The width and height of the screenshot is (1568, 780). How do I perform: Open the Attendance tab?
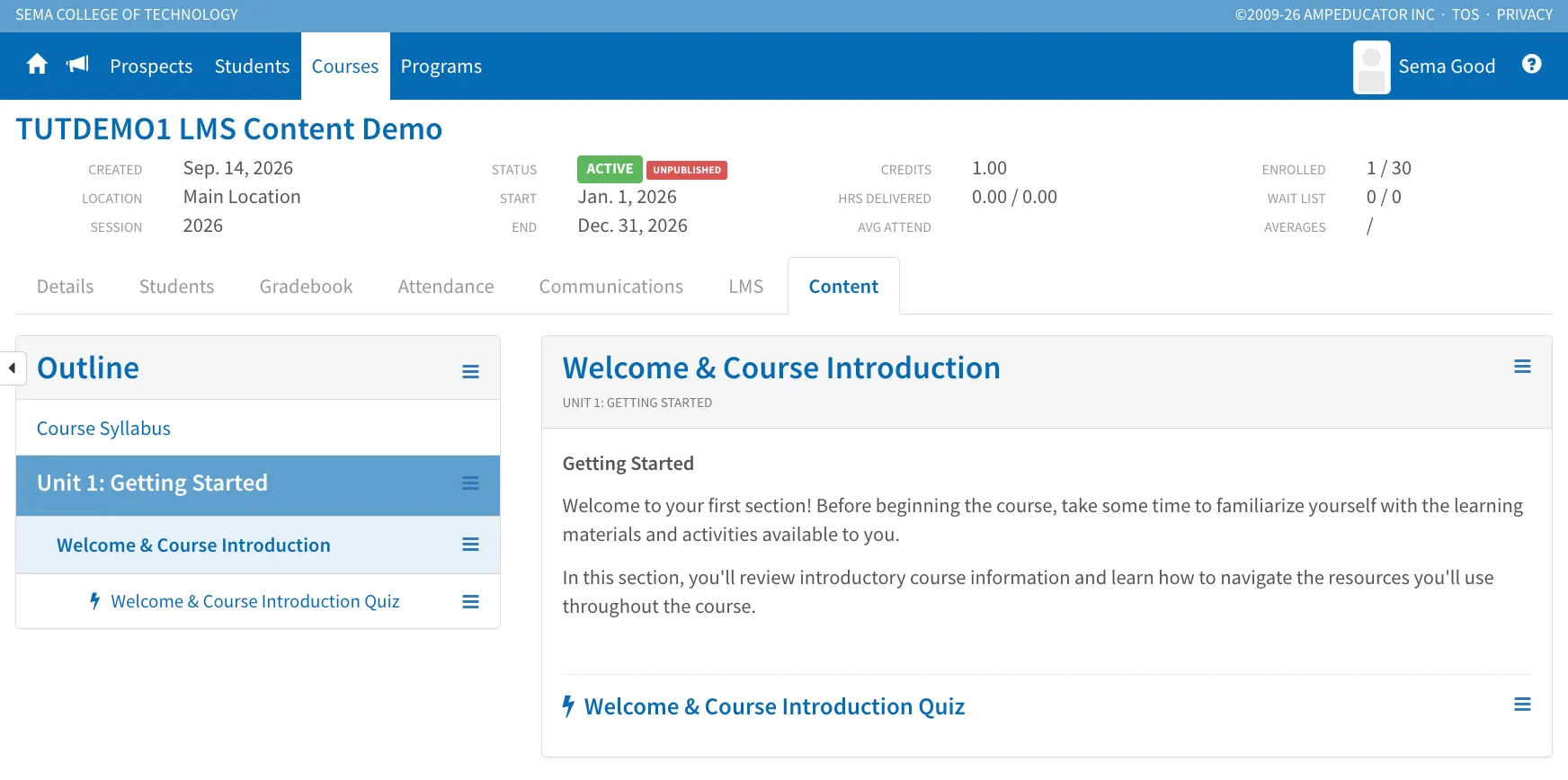[446, 287]
